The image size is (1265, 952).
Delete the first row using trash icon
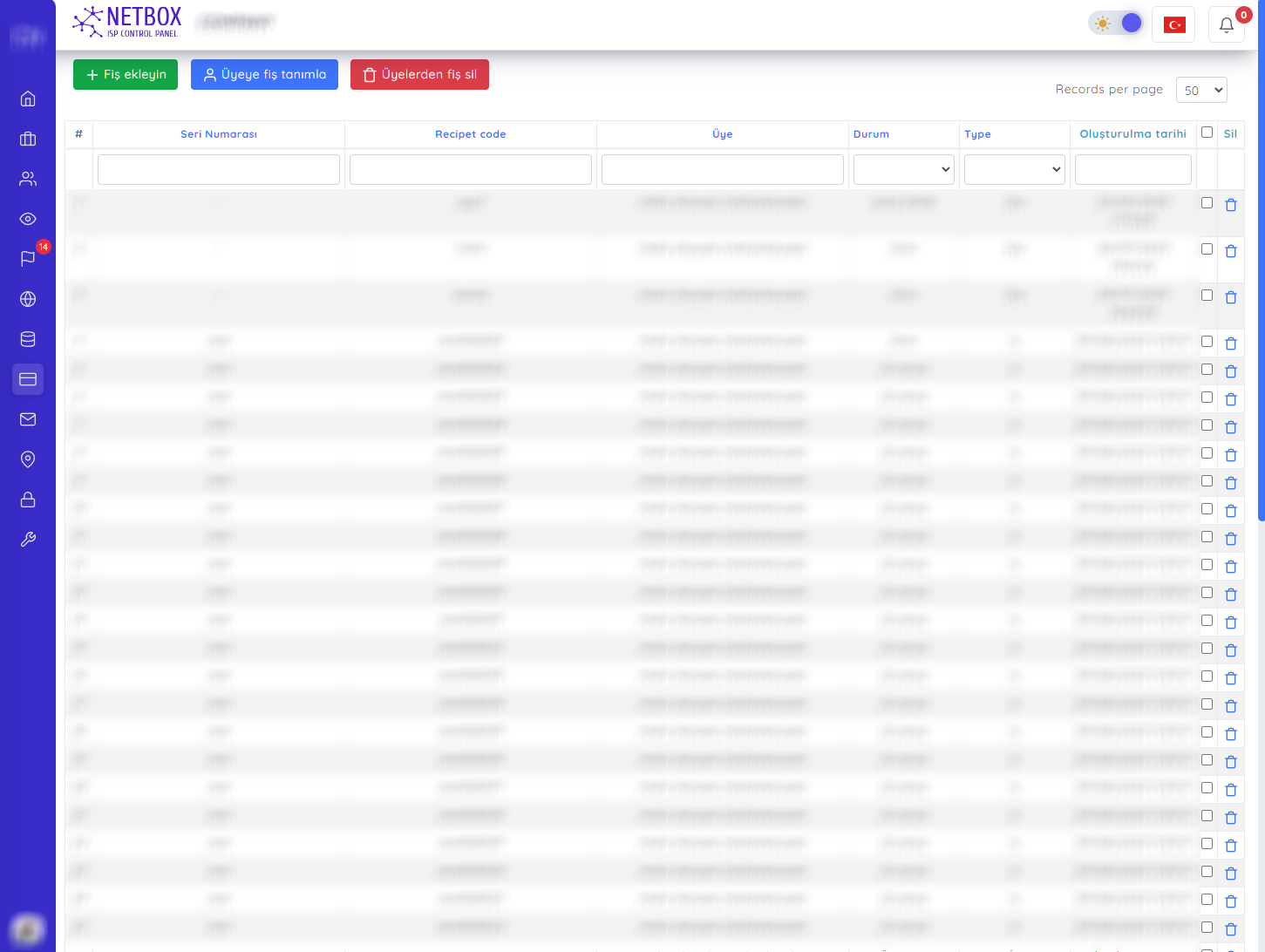[x=1230, y=205]
